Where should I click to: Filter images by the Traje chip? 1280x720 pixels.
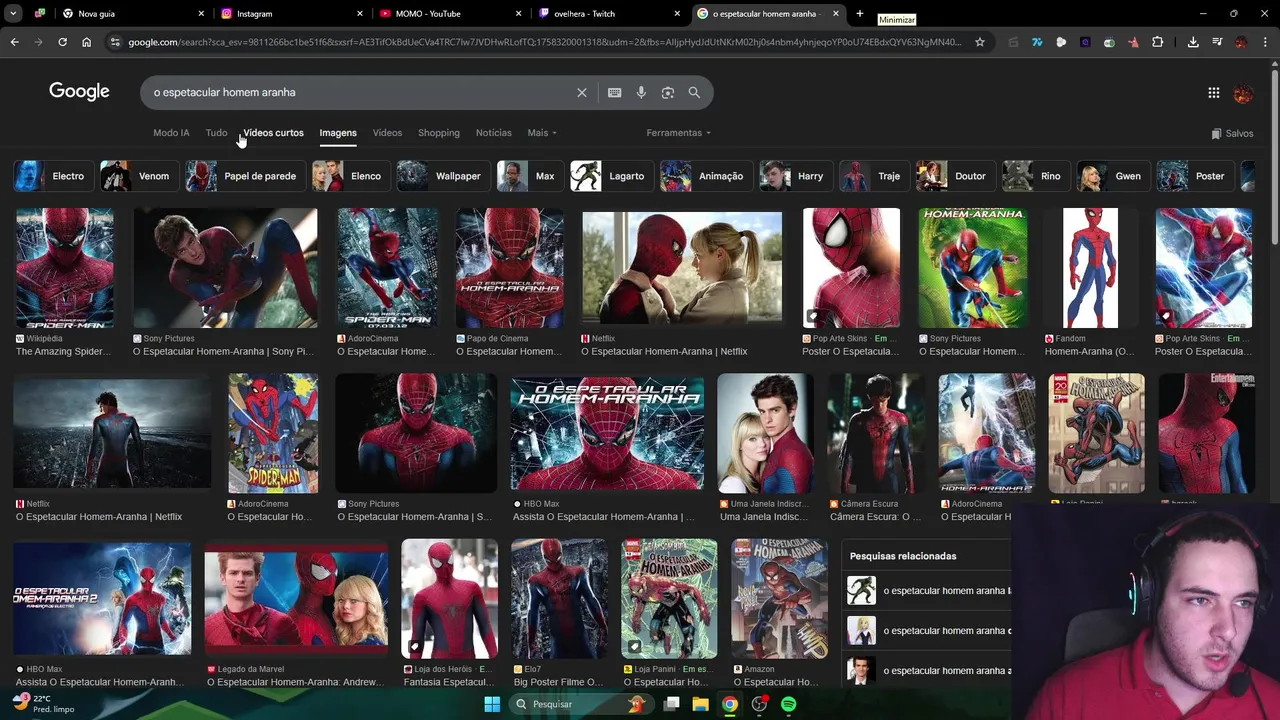875,176
